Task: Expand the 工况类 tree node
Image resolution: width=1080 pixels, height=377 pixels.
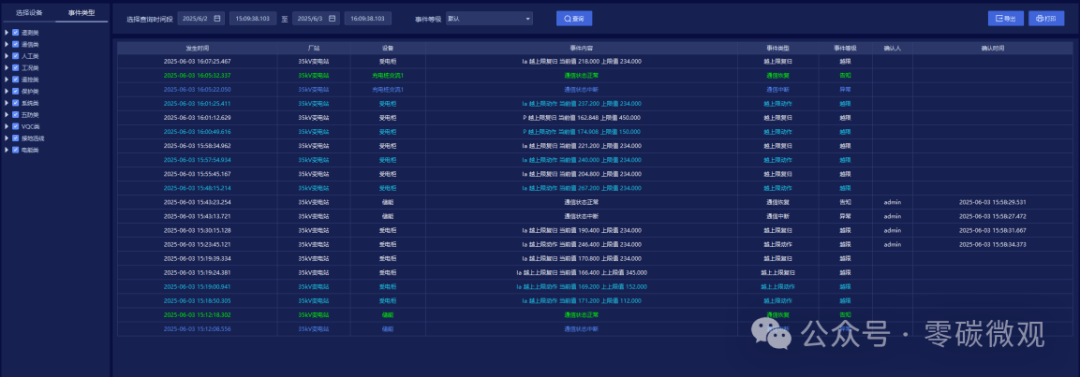Action: pos(7,68)
